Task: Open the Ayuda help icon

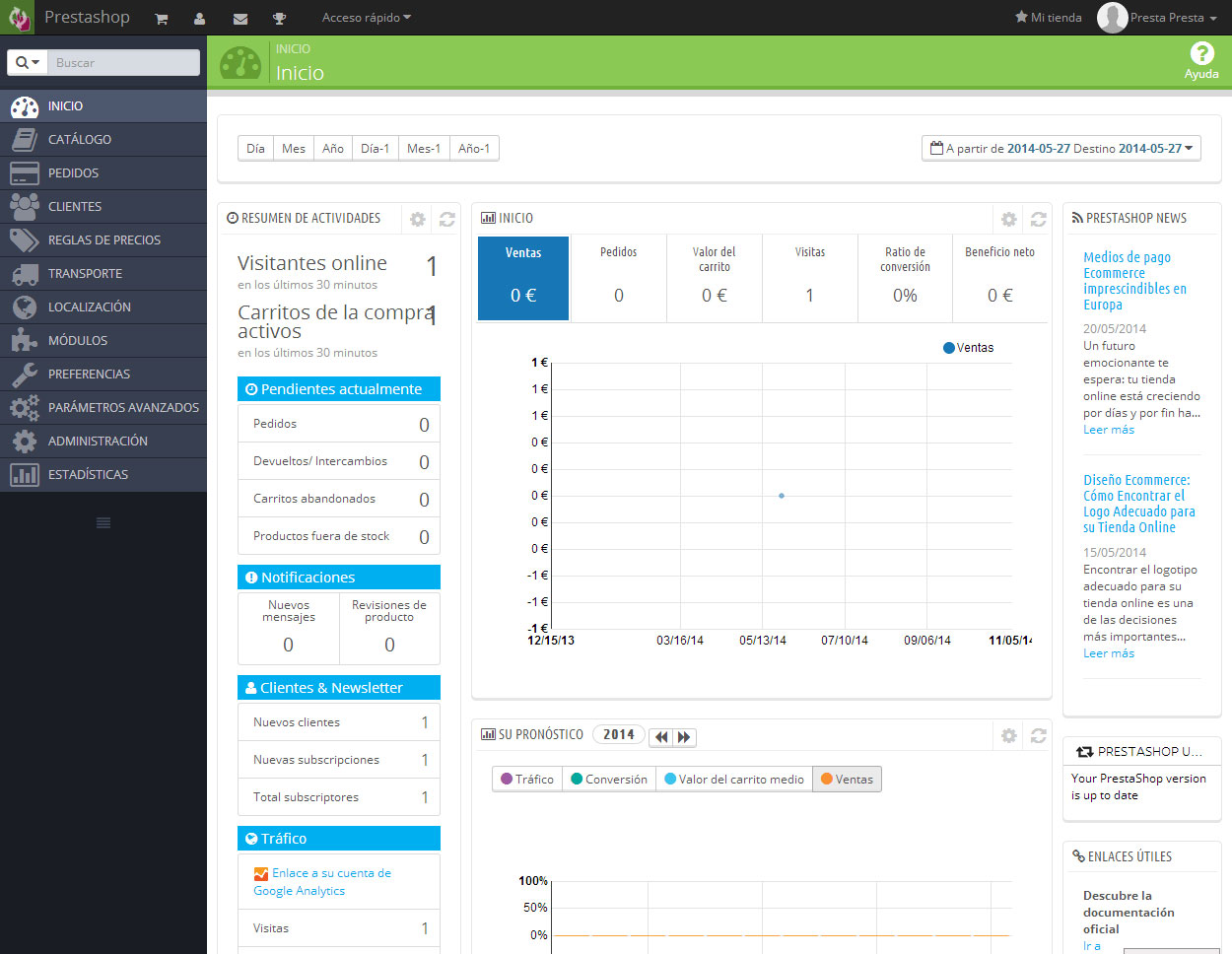Action: pyautogui.click(x=1201, y=60)
